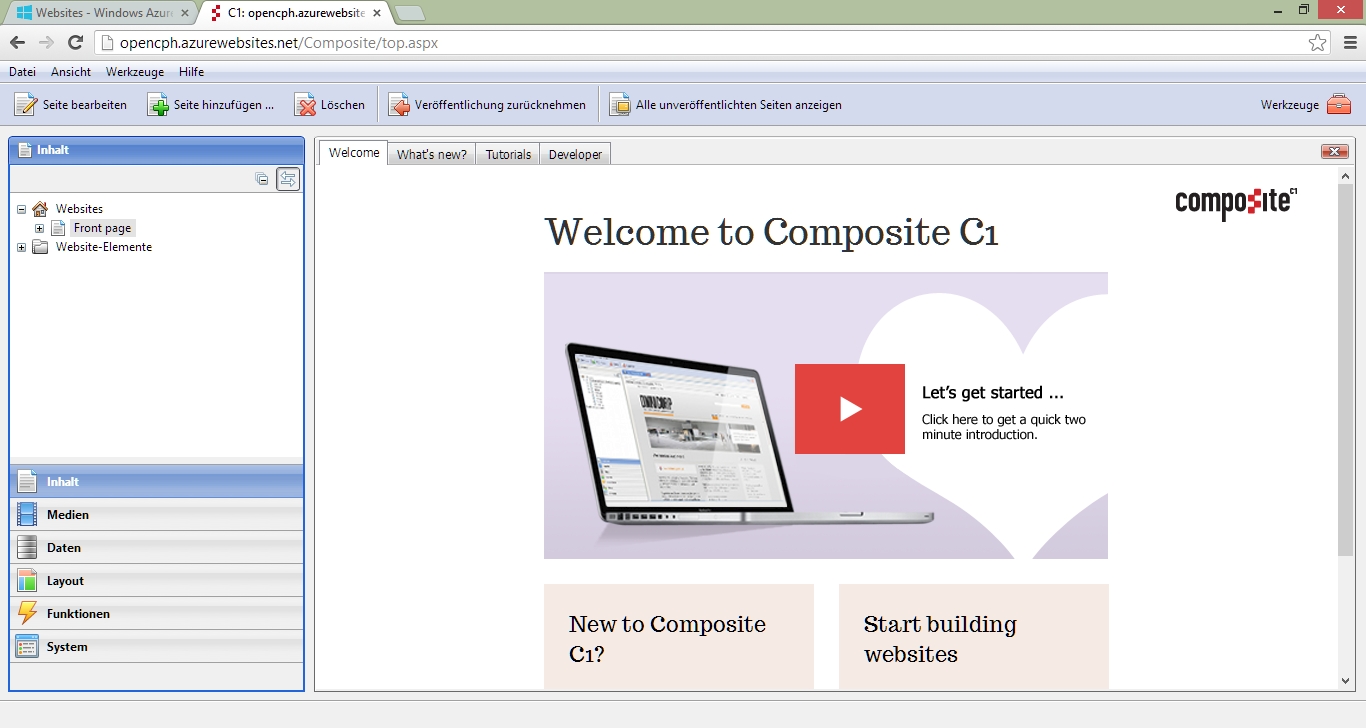Bookmark this page with star icon

[x=1317, y=43]
